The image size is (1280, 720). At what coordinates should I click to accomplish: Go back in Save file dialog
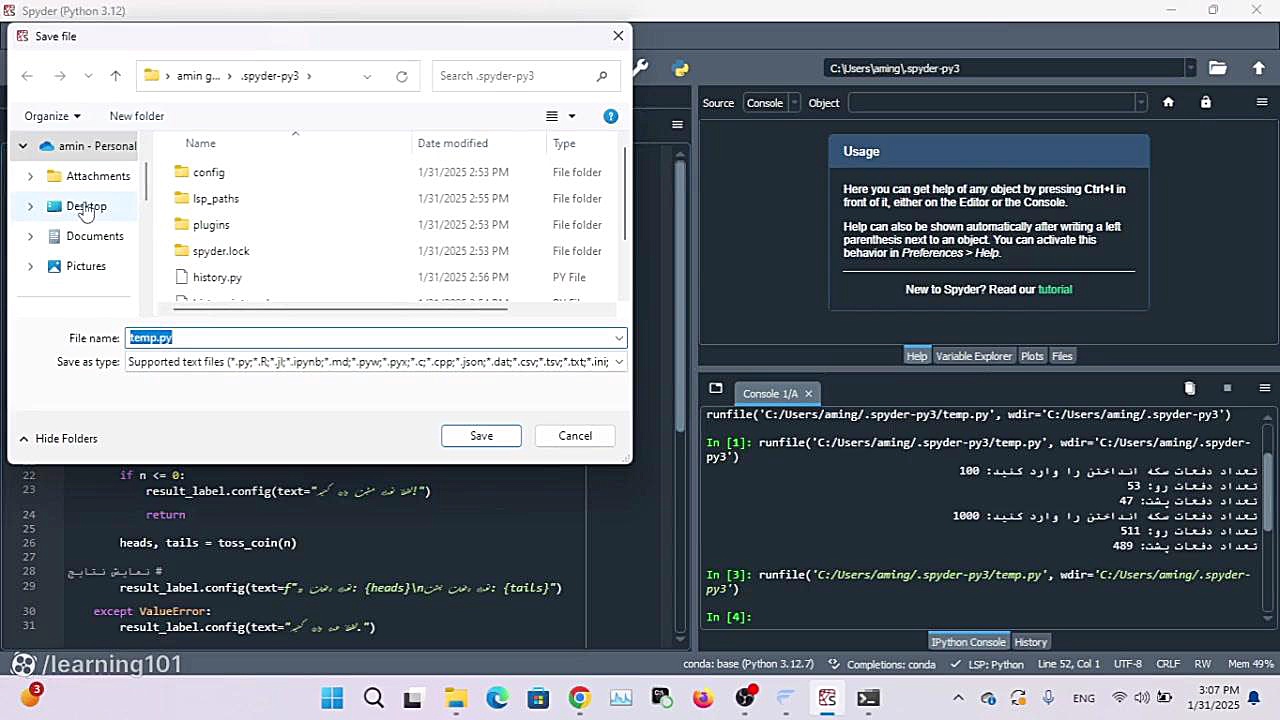pyautogui.click(x=27, y=76)
